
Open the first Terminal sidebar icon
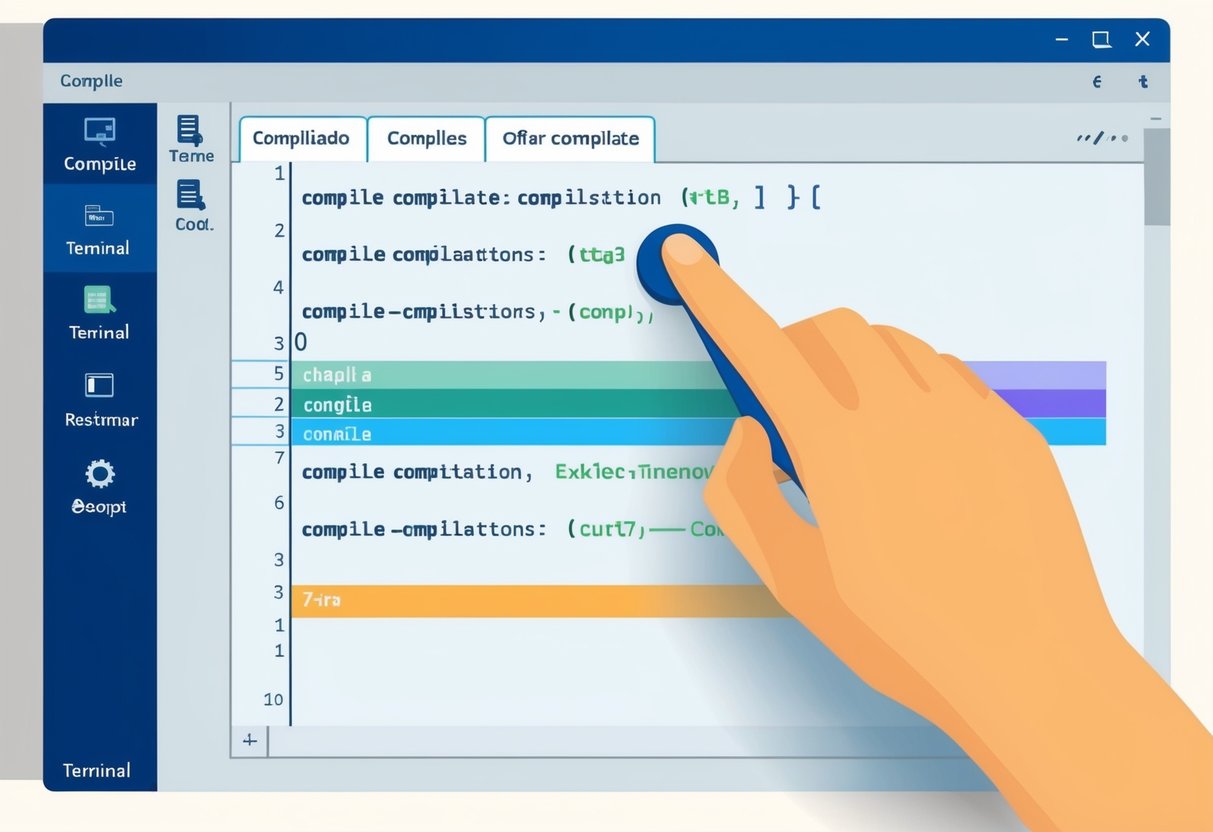tap(99, 215)
